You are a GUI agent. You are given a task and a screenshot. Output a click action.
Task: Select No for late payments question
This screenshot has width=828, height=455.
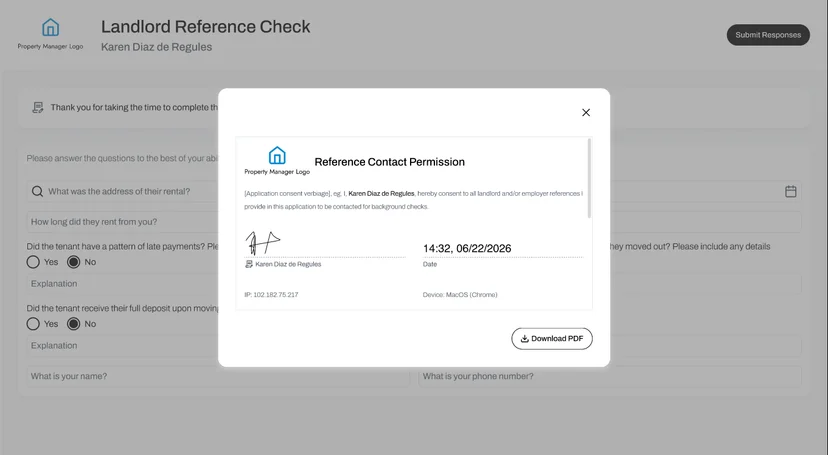pos(73,262)
